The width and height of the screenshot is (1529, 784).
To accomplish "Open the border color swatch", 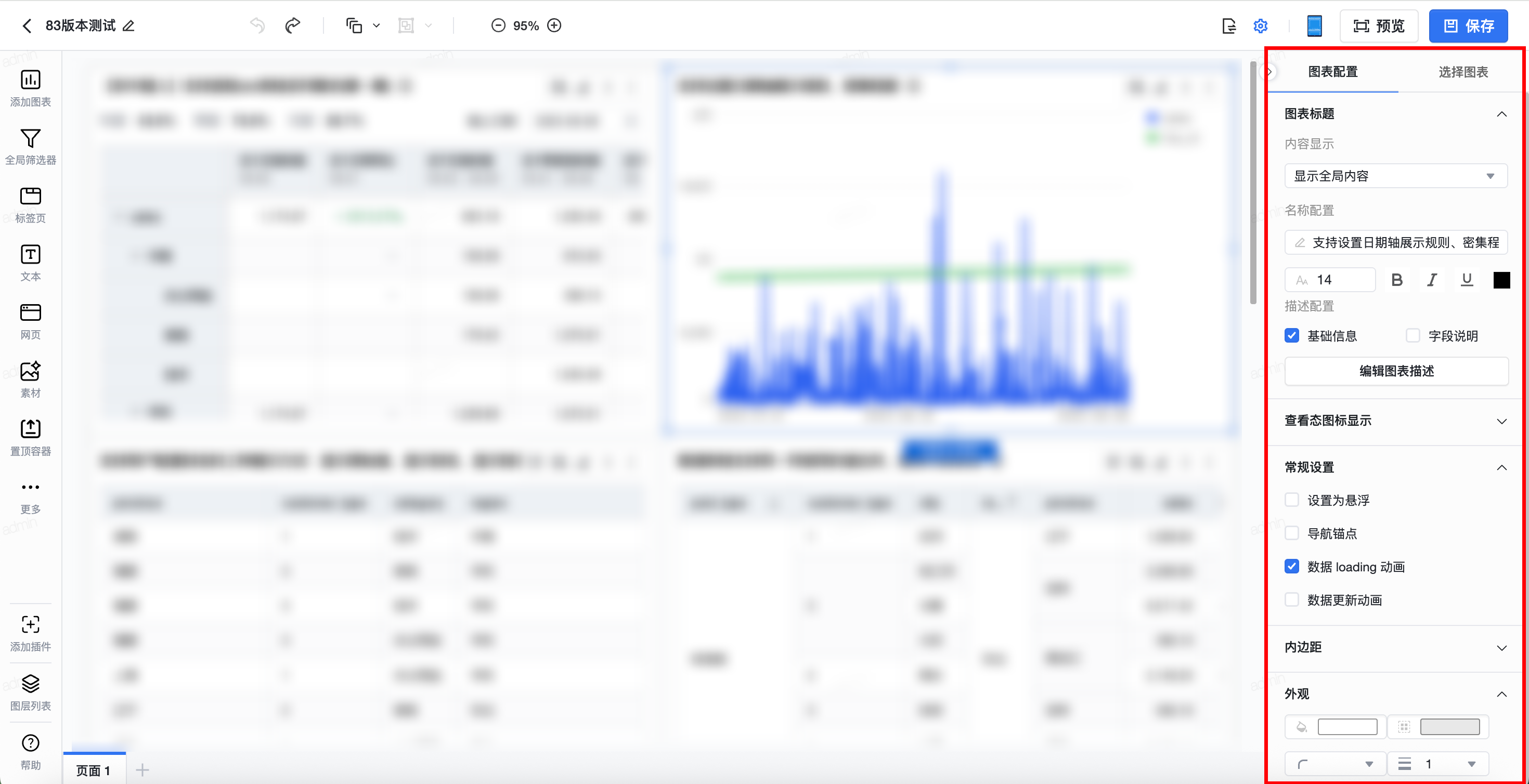I will pyautogui.click(x=1449, y=726).
